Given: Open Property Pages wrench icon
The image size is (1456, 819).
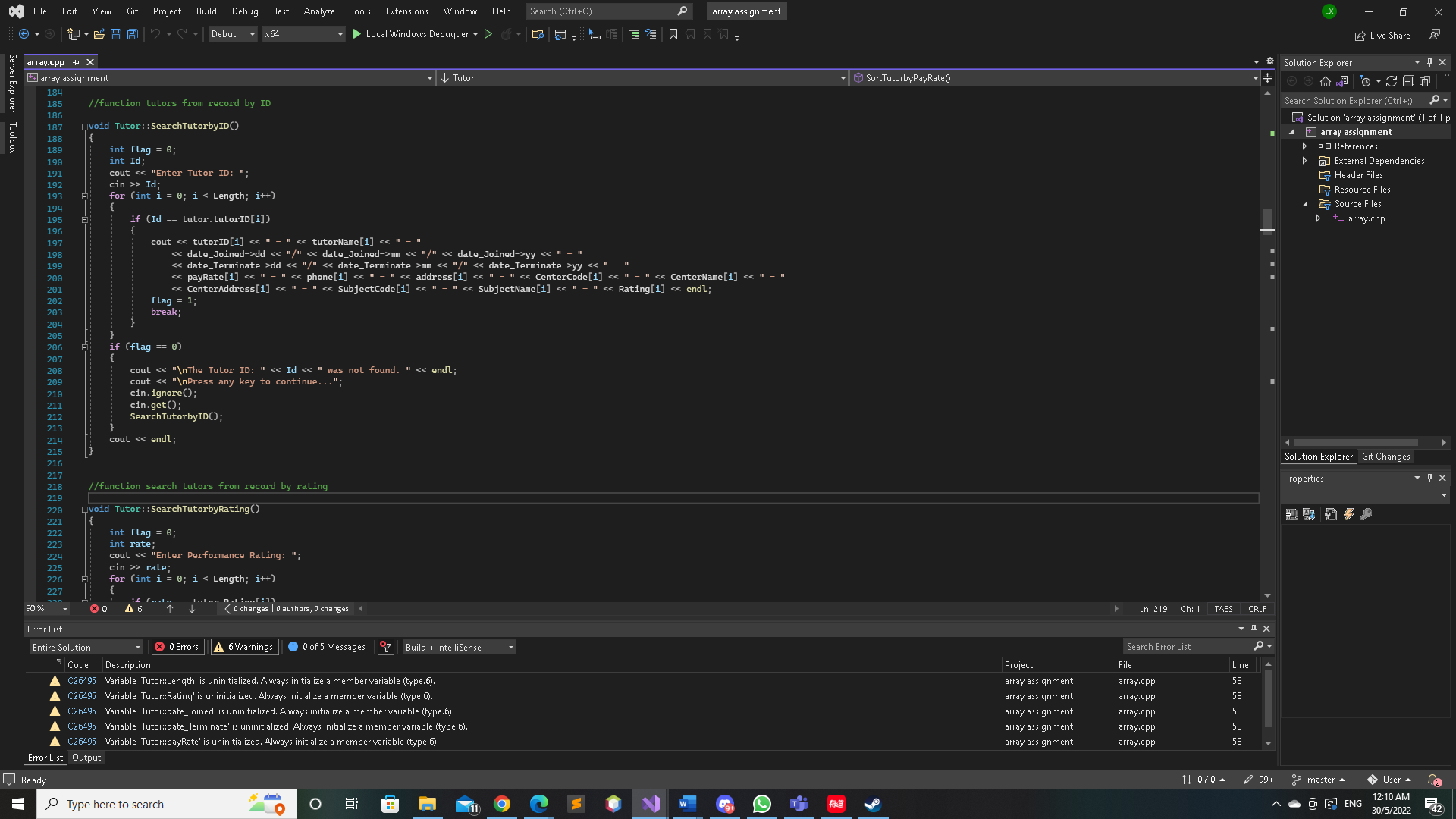Looking at the screenshot, I should click(x=1366, y=515).
